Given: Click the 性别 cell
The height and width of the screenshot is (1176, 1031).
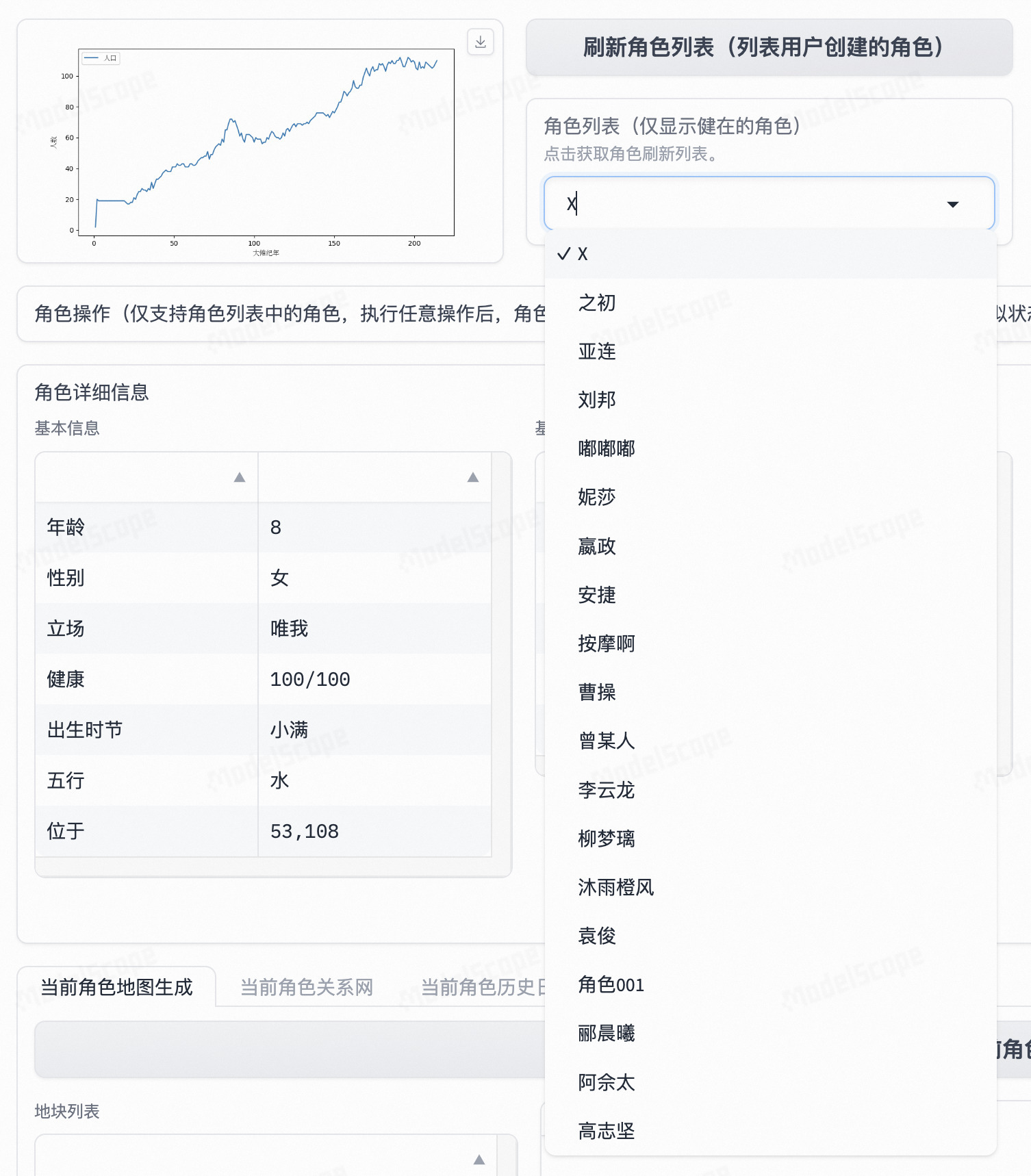Looking at the screenshot, I should pos(147,578).
